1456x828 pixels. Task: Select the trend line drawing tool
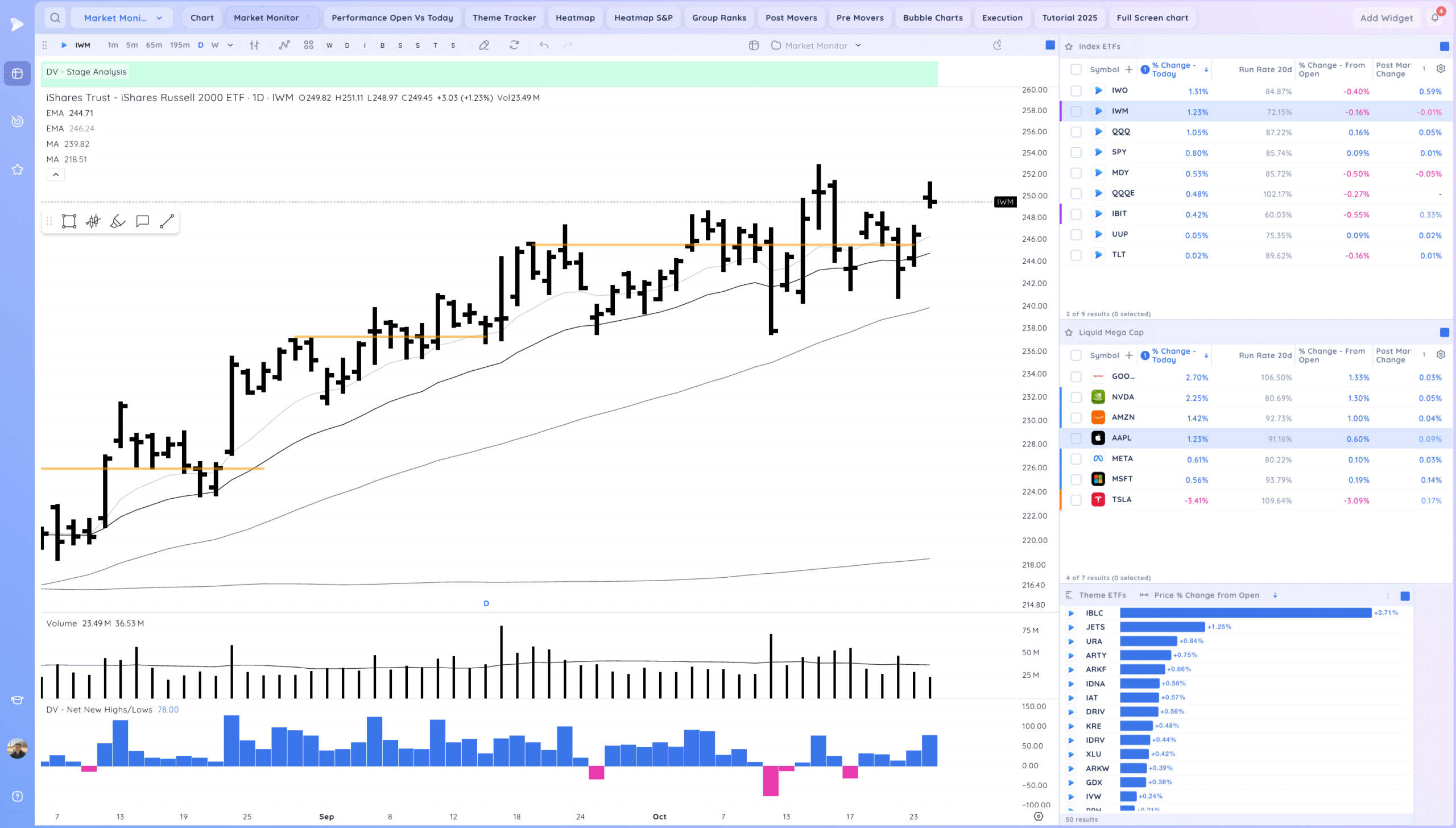point(167,221)
